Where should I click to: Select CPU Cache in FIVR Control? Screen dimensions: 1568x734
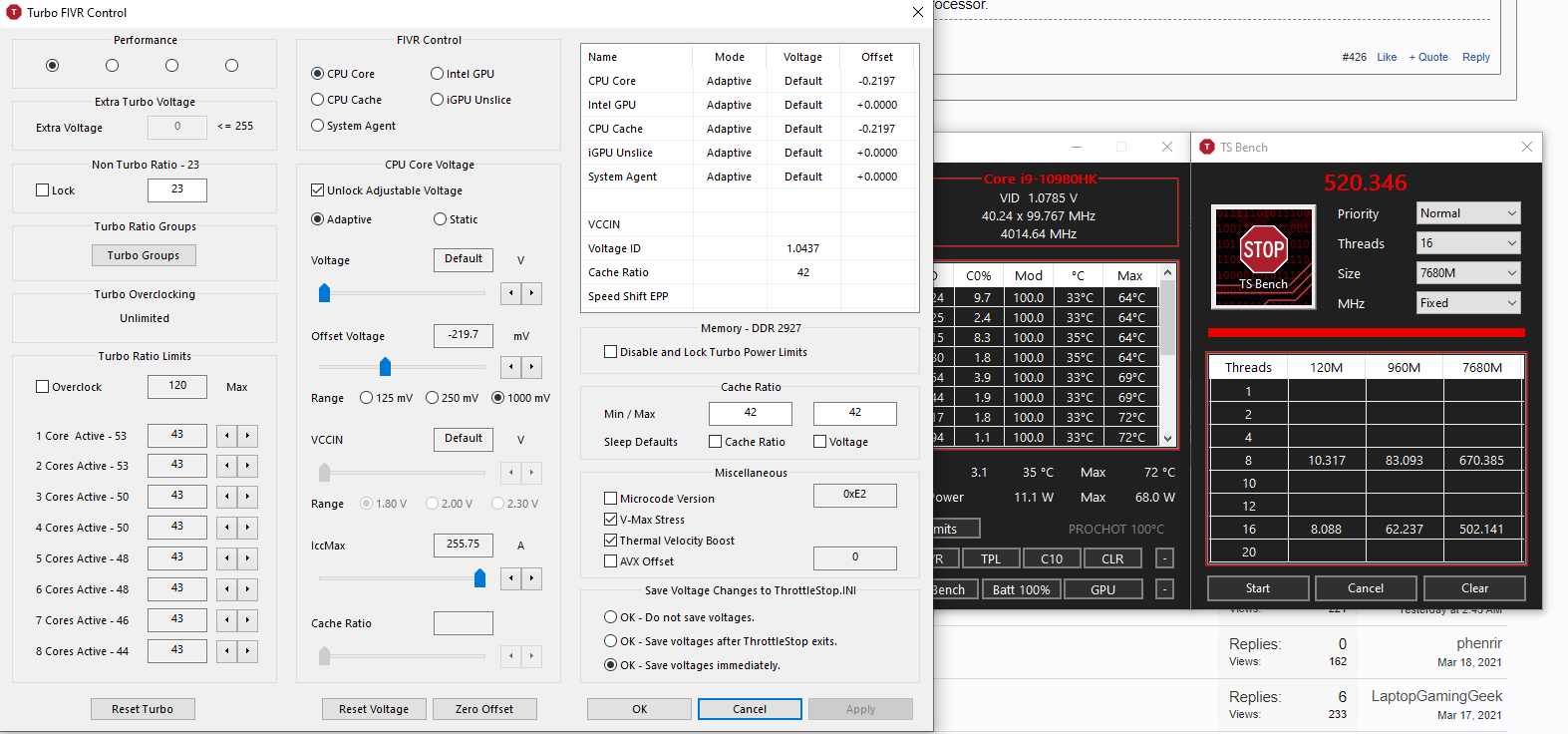[x=346, y=100]
